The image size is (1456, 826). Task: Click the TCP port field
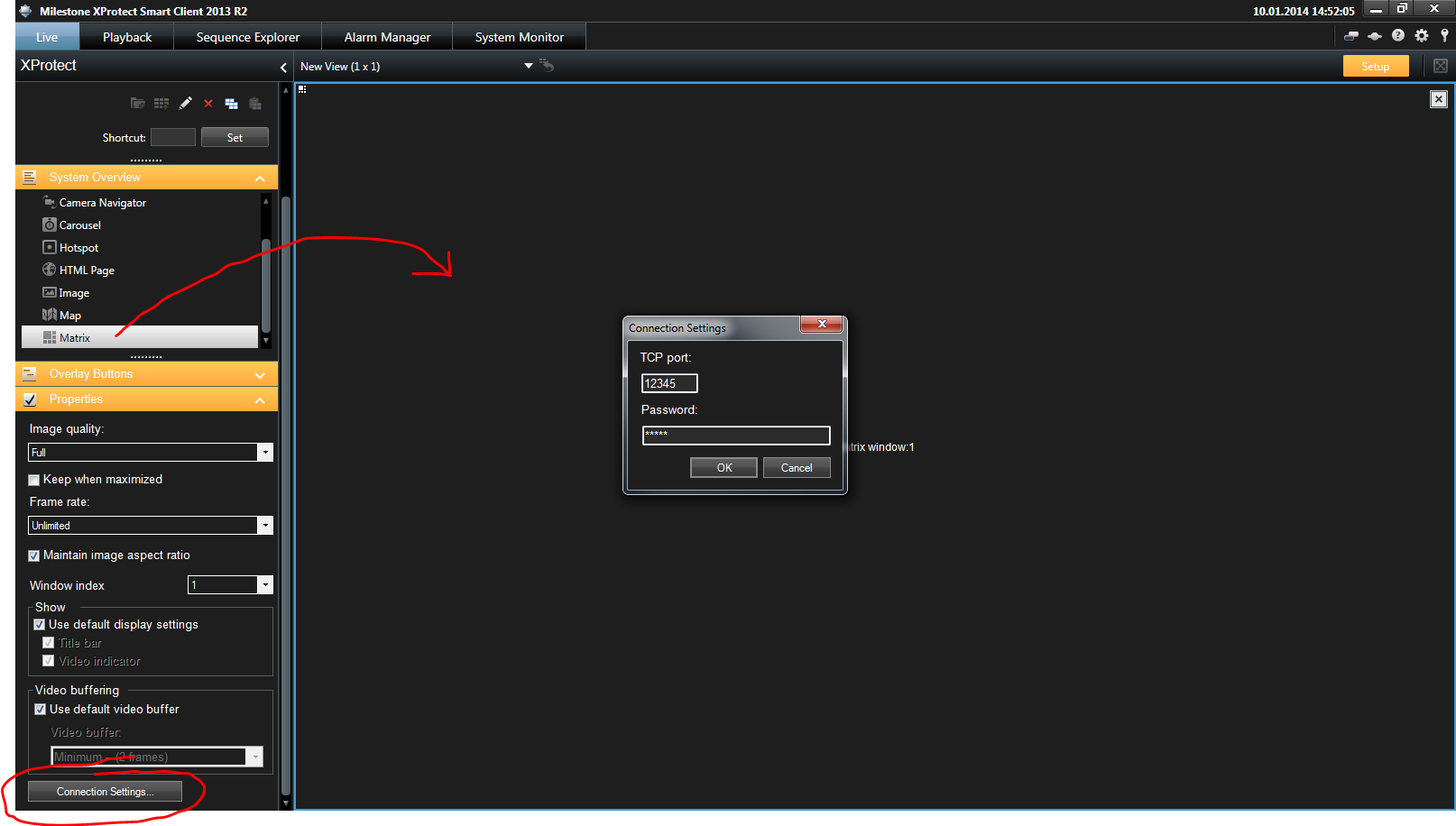pos(669,383)
